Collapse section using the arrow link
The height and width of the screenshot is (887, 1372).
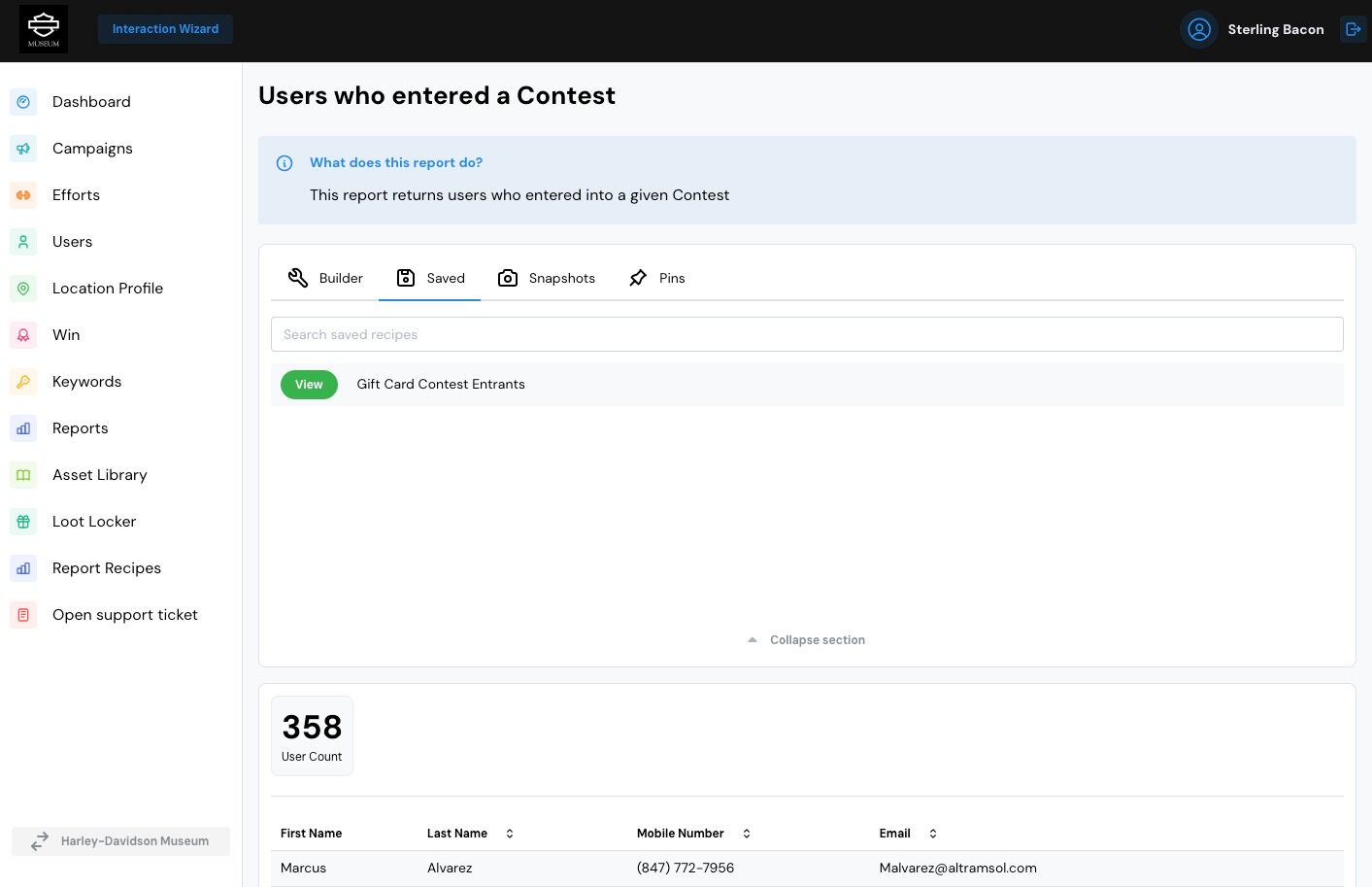click(807, 640)
